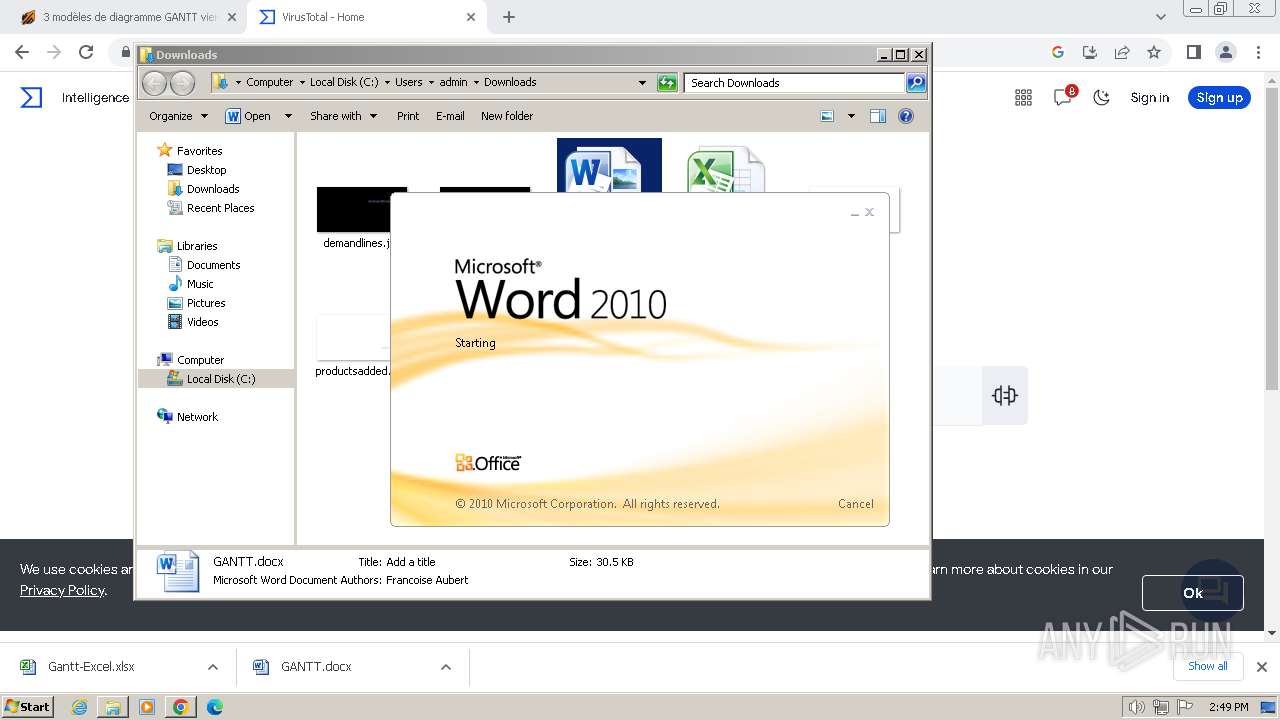Screen dimensions: 1280x720
Task: Select Local Disk (C:) in breadcrumb
Action: 344,82
